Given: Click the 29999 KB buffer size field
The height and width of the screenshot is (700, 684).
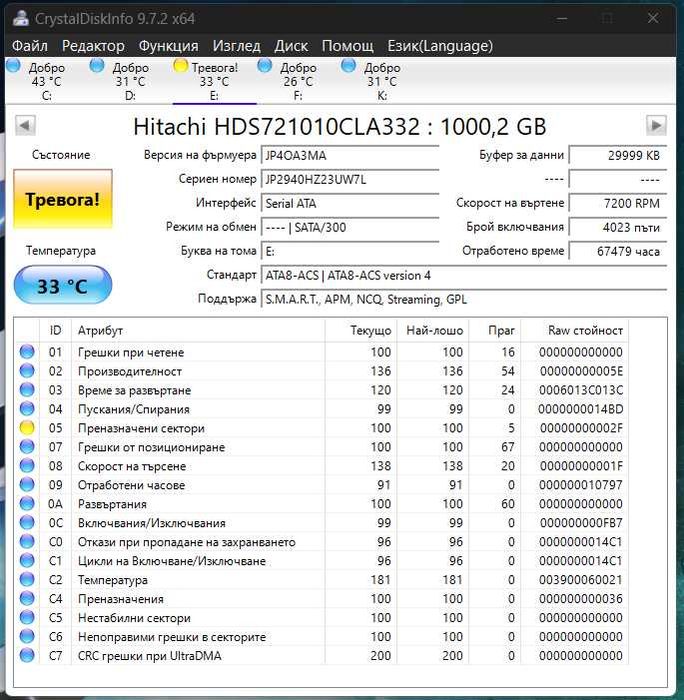Looking at the screenshot, I should pyautogui.click(x=618, y=155).
